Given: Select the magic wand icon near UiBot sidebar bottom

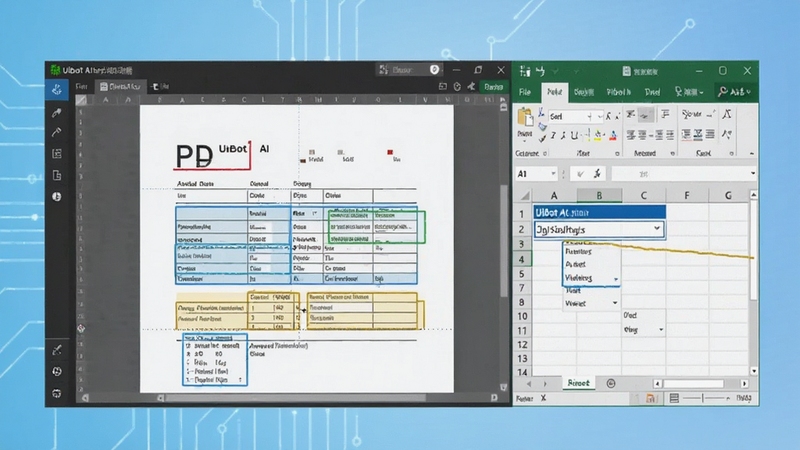Looking at the screenshot, I should [57, 350].
